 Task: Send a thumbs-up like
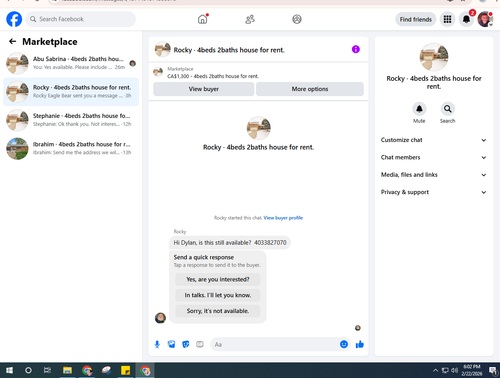(x=359, y=344)
